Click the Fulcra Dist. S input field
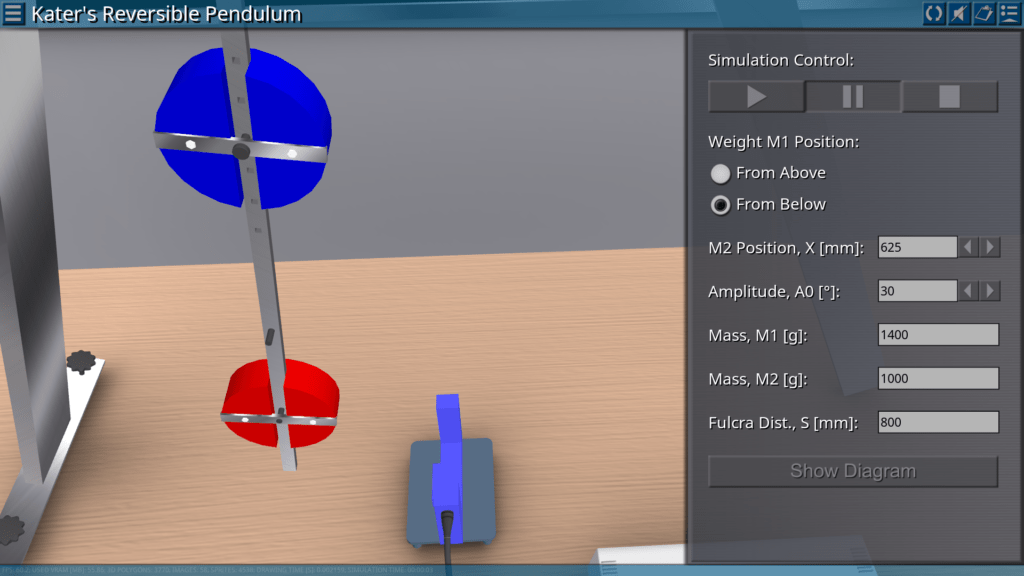This screenshot has height=576, width=1024. [x=938, y=422]
